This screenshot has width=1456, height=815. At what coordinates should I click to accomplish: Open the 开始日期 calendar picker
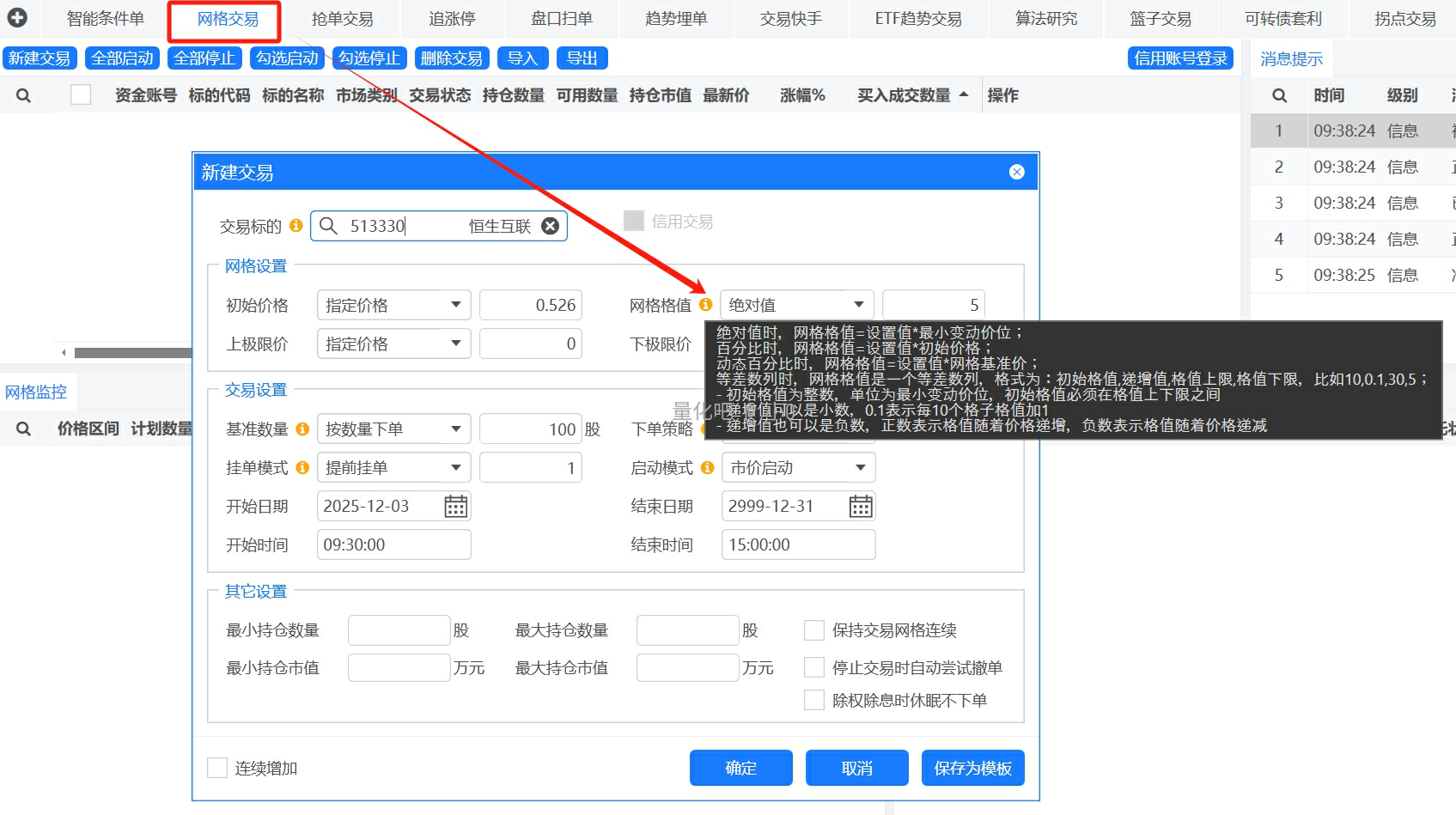click(x=455, y=507)
